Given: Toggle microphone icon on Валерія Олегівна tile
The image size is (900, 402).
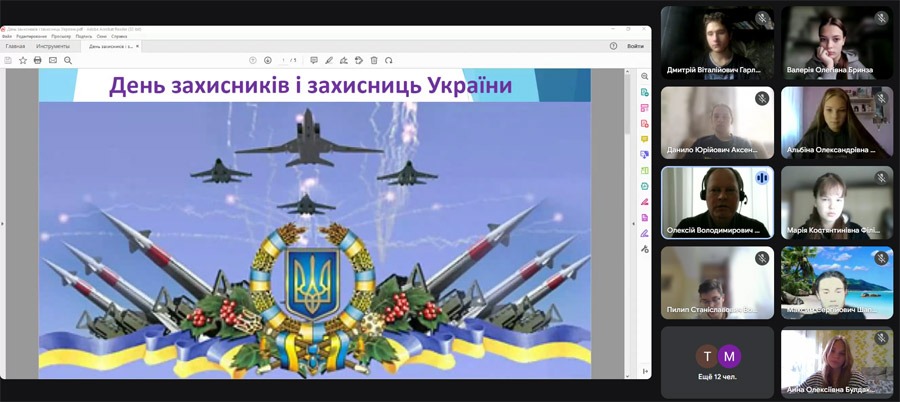Looking at the screenshot, I should pos(880,19).
